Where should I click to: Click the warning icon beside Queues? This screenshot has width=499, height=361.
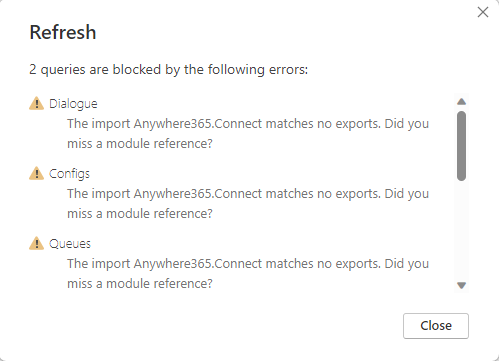pyautogui.click(x=36, y=243)
